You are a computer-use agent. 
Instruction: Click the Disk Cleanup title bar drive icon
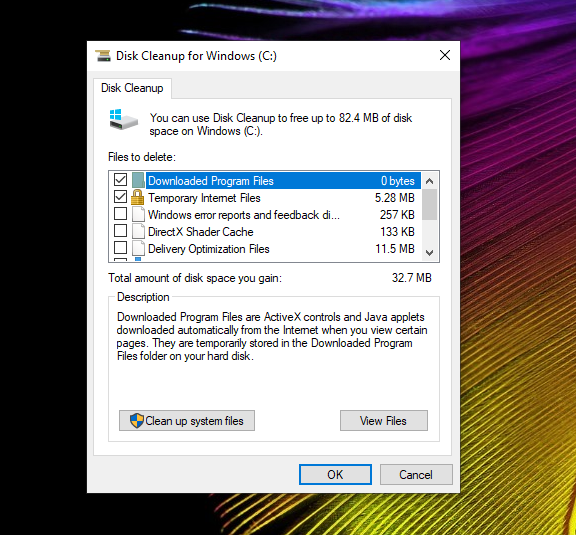[103, 56]
